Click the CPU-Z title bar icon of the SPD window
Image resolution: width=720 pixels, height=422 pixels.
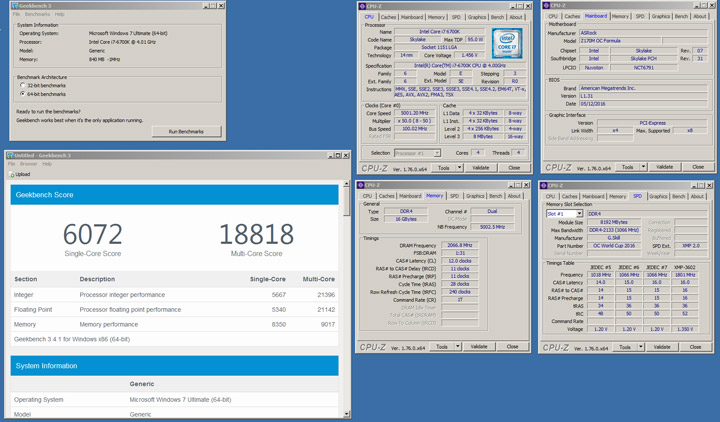pyautogui.click(x=545, y=186)
